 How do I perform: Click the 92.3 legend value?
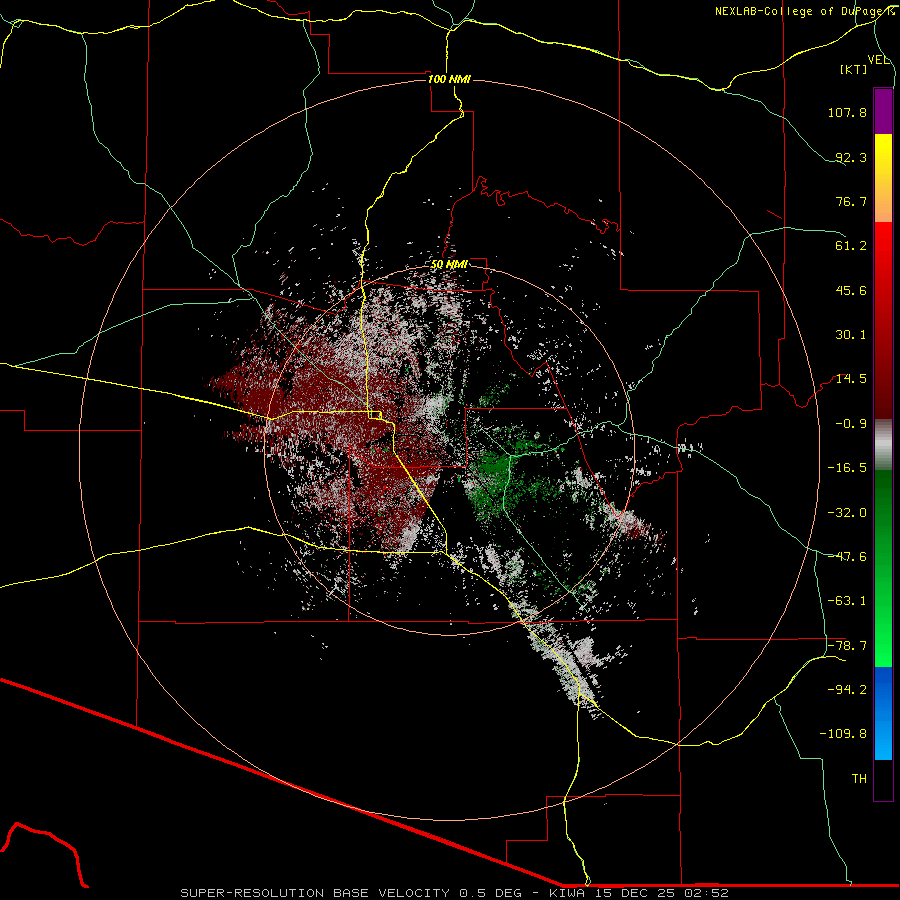[851, 157]
